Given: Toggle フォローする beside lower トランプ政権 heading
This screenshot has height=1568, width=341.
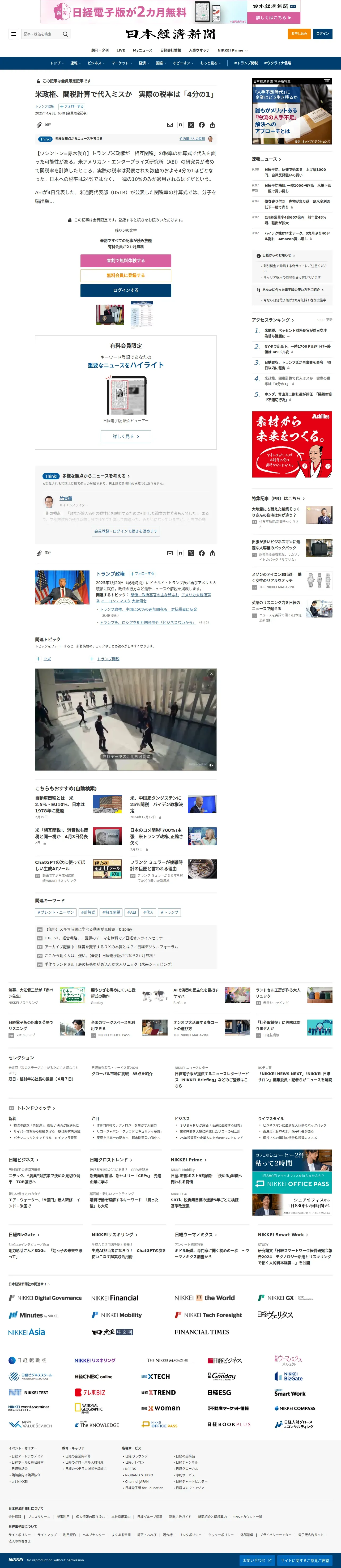Looking at the screenshot, I should pos(142,573).
